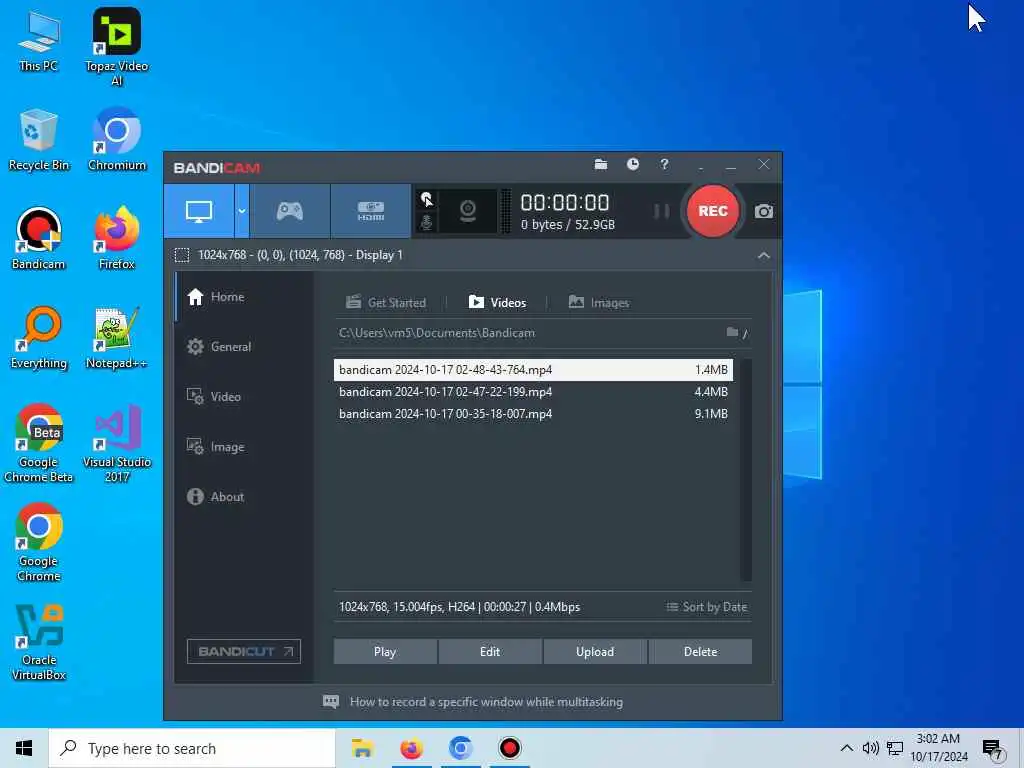The height and width of the screenshot is (768, 1024).
Task: Switch to HDMI device recording mode
Action: pos(370,211)
